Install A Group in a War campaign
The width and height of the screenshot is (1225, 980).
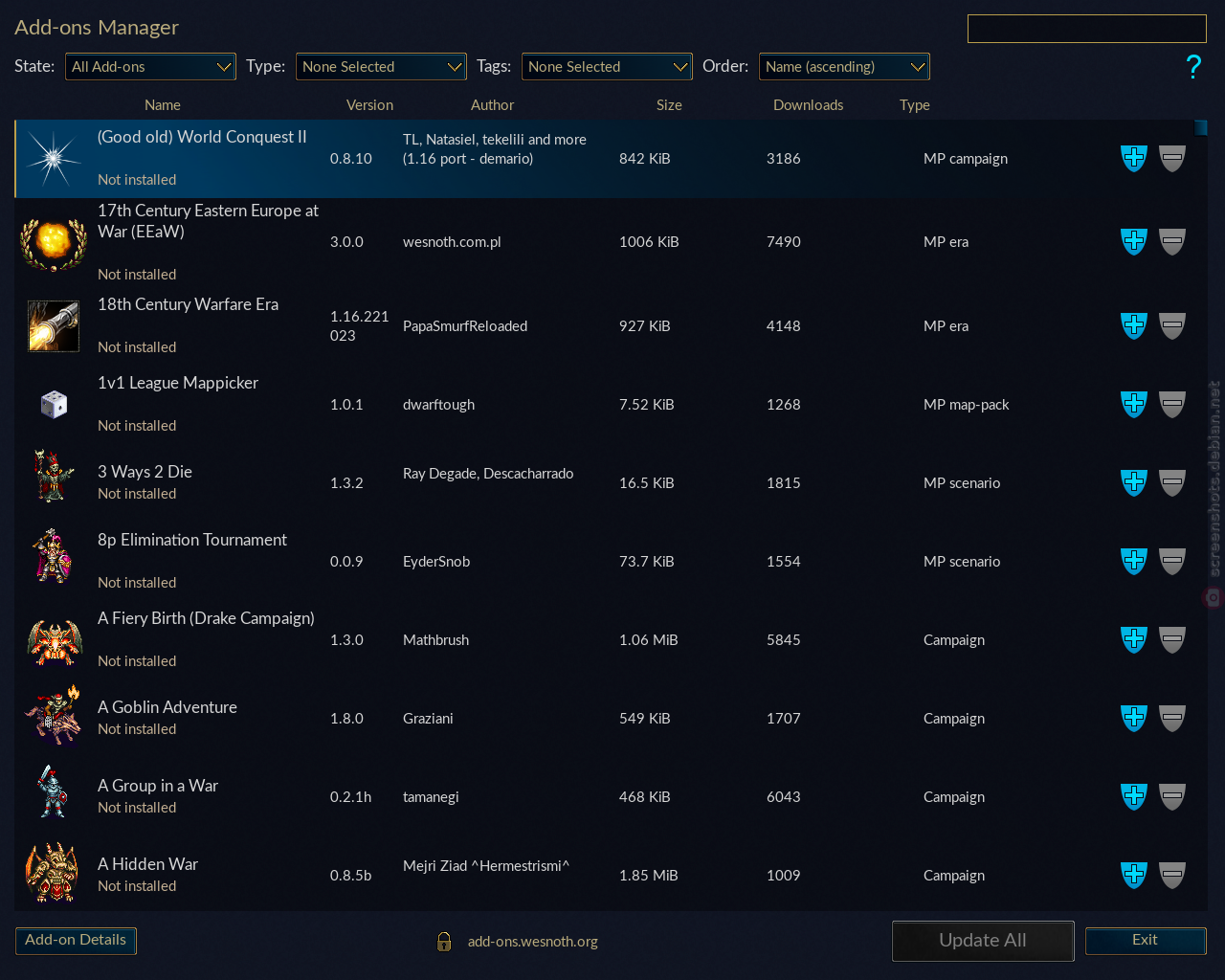coord(1134,797)
